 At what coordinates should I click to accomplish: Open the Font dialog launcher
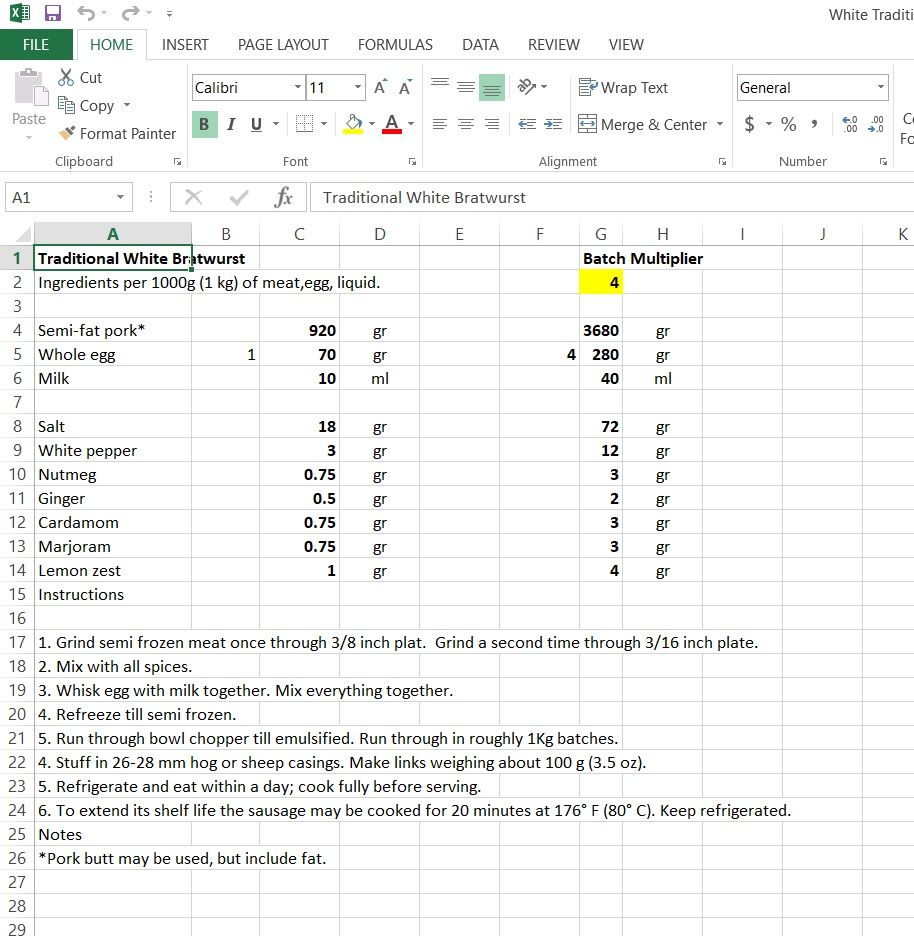(x=412, y=161)
